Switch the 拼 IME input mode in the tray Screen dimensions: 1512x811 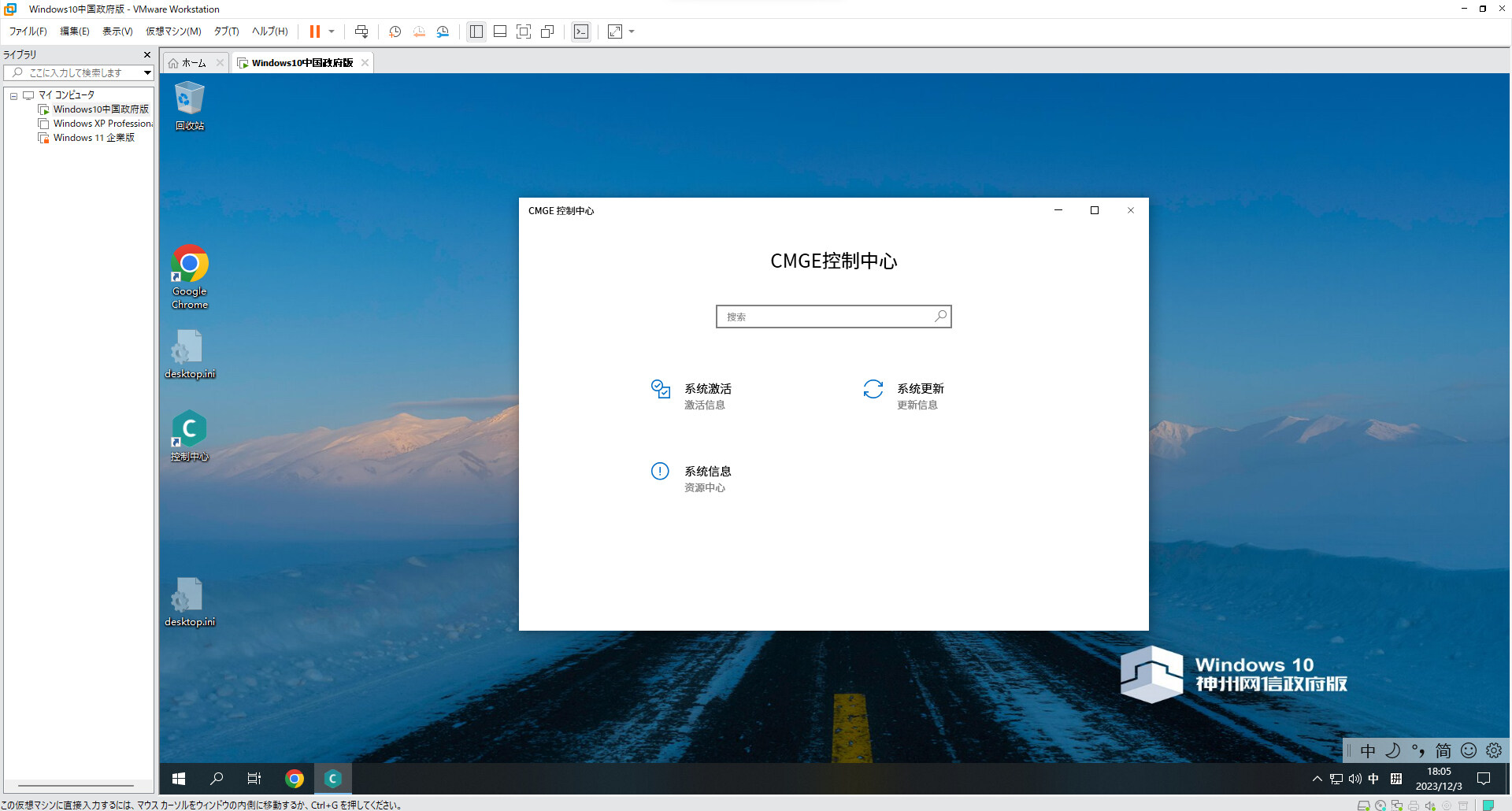tap(1398, 779)
